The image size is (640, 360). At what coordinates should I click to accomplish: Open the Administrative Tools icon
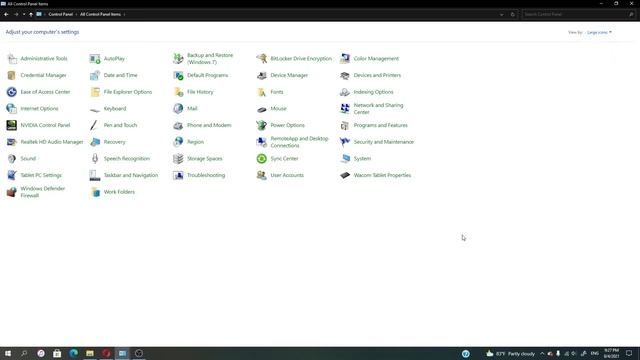(12, 59)
